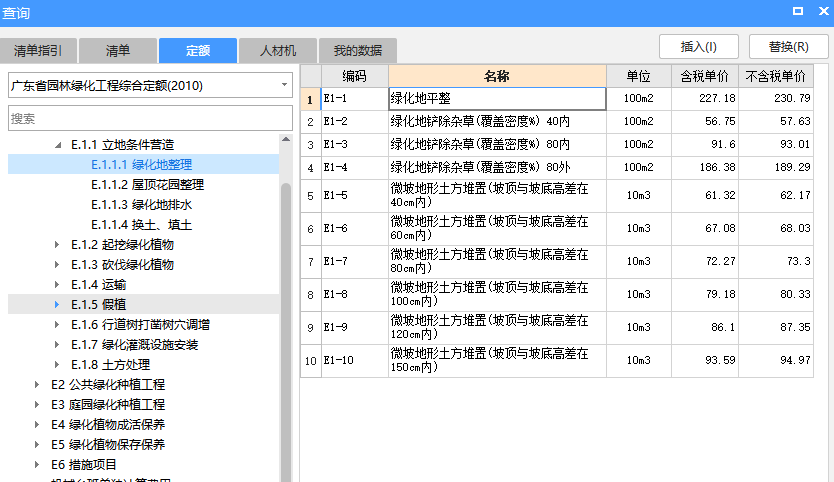Expand the E.1.2 起挖绿化植物 node
The image size is (834, 482).
tap(57, 245)
